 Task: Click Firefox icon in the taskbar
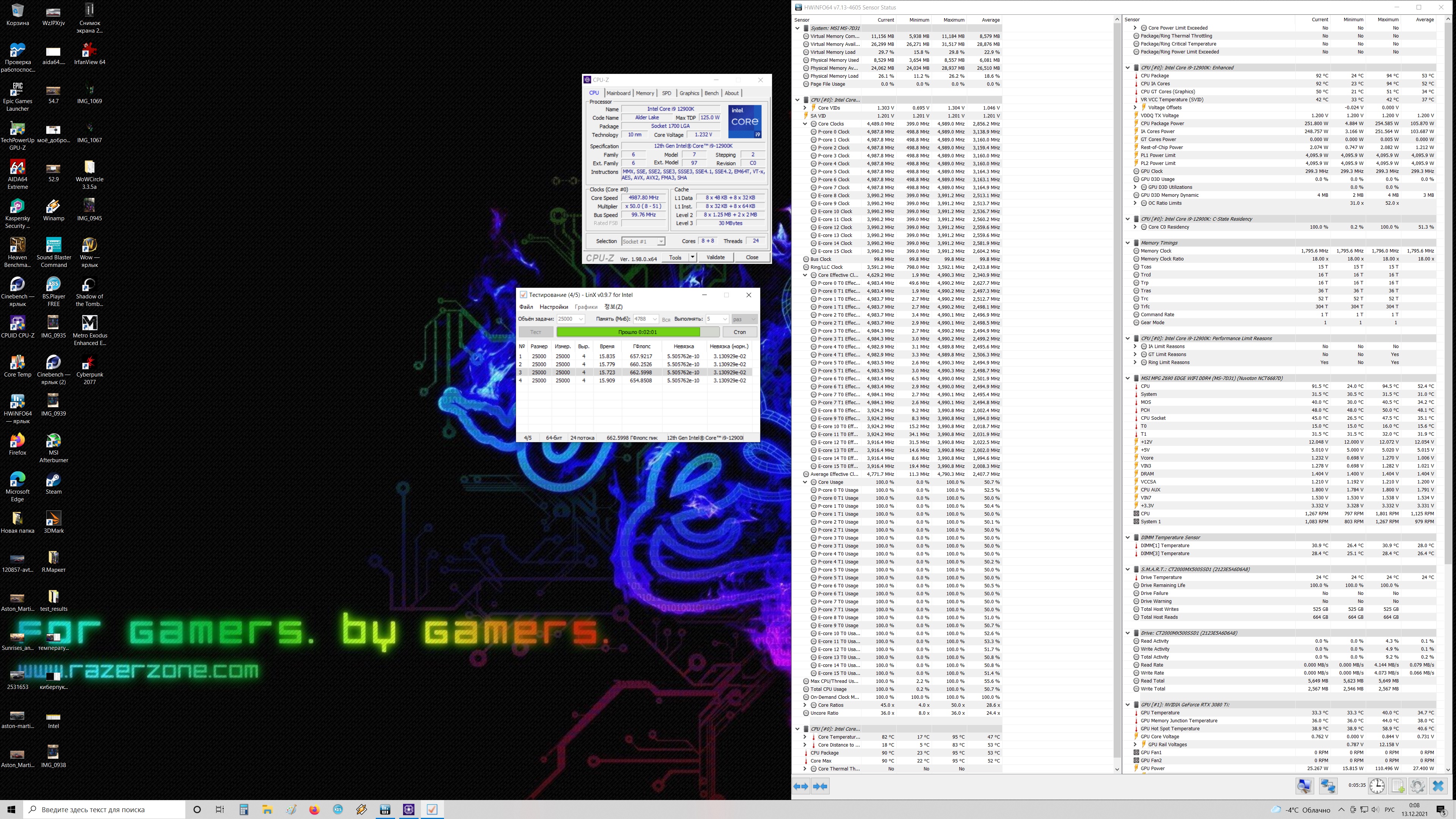[x=314, y=810]
